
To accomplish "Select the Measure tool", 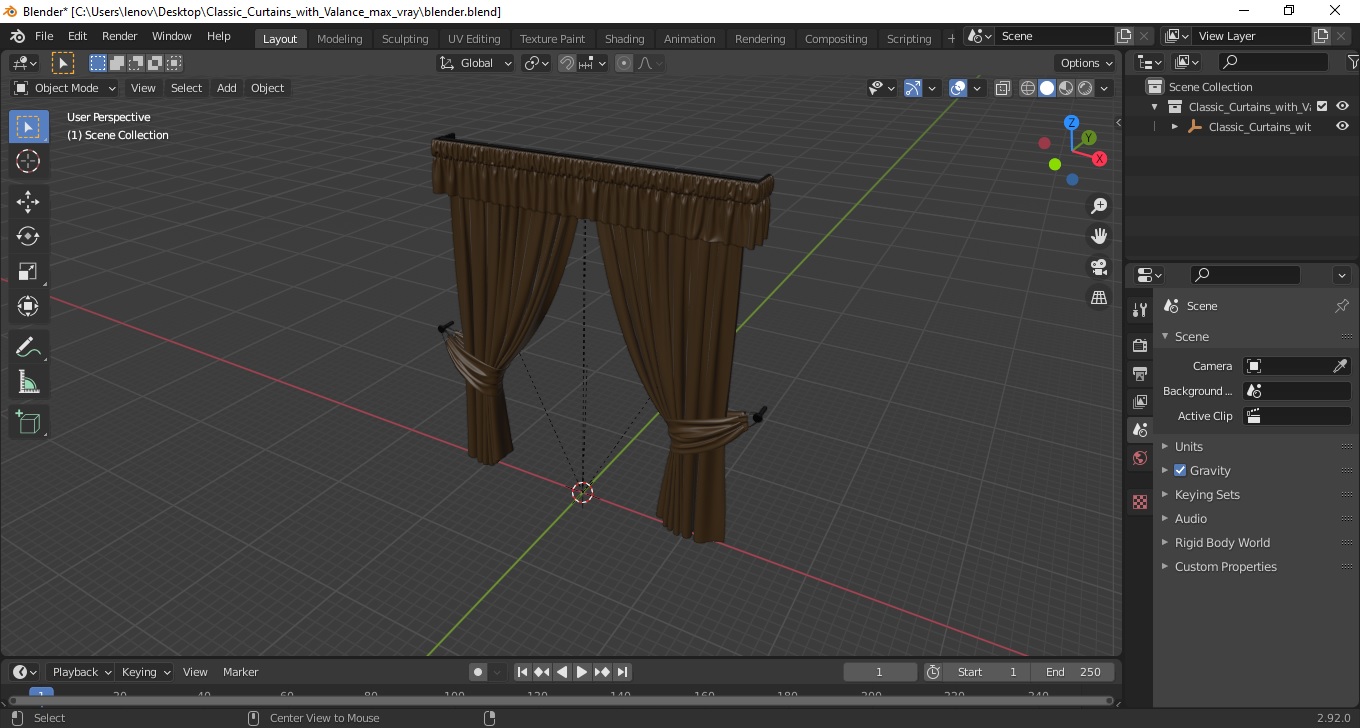I will tap(28, 382).
